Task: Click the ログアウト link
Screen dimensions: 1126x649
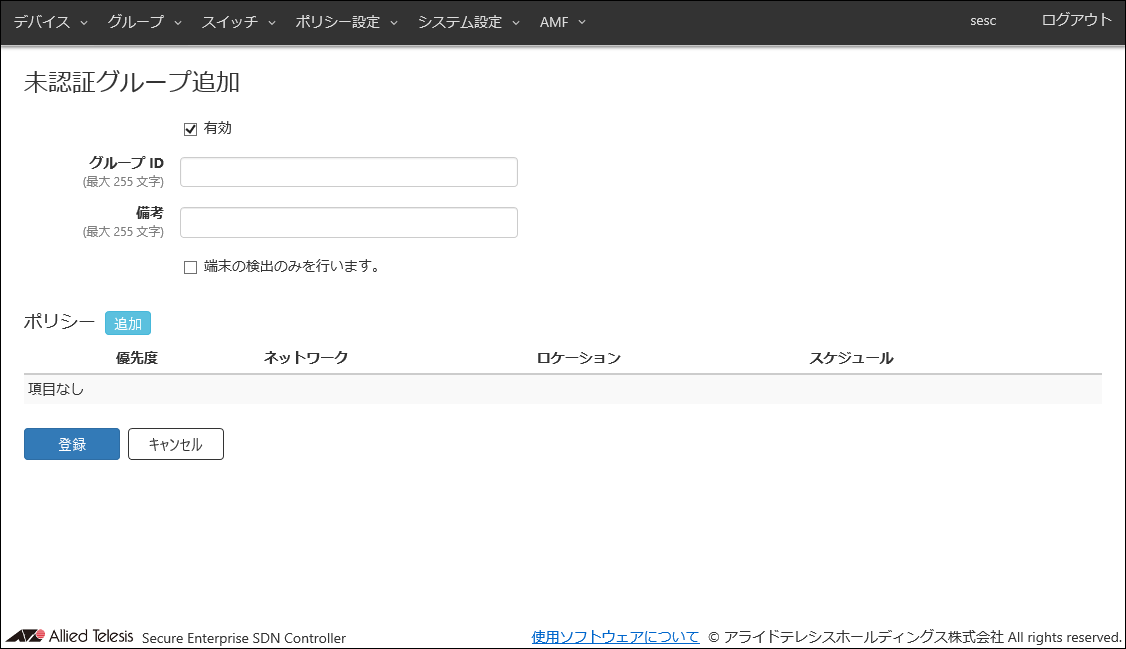Action: coord(1076,20)
